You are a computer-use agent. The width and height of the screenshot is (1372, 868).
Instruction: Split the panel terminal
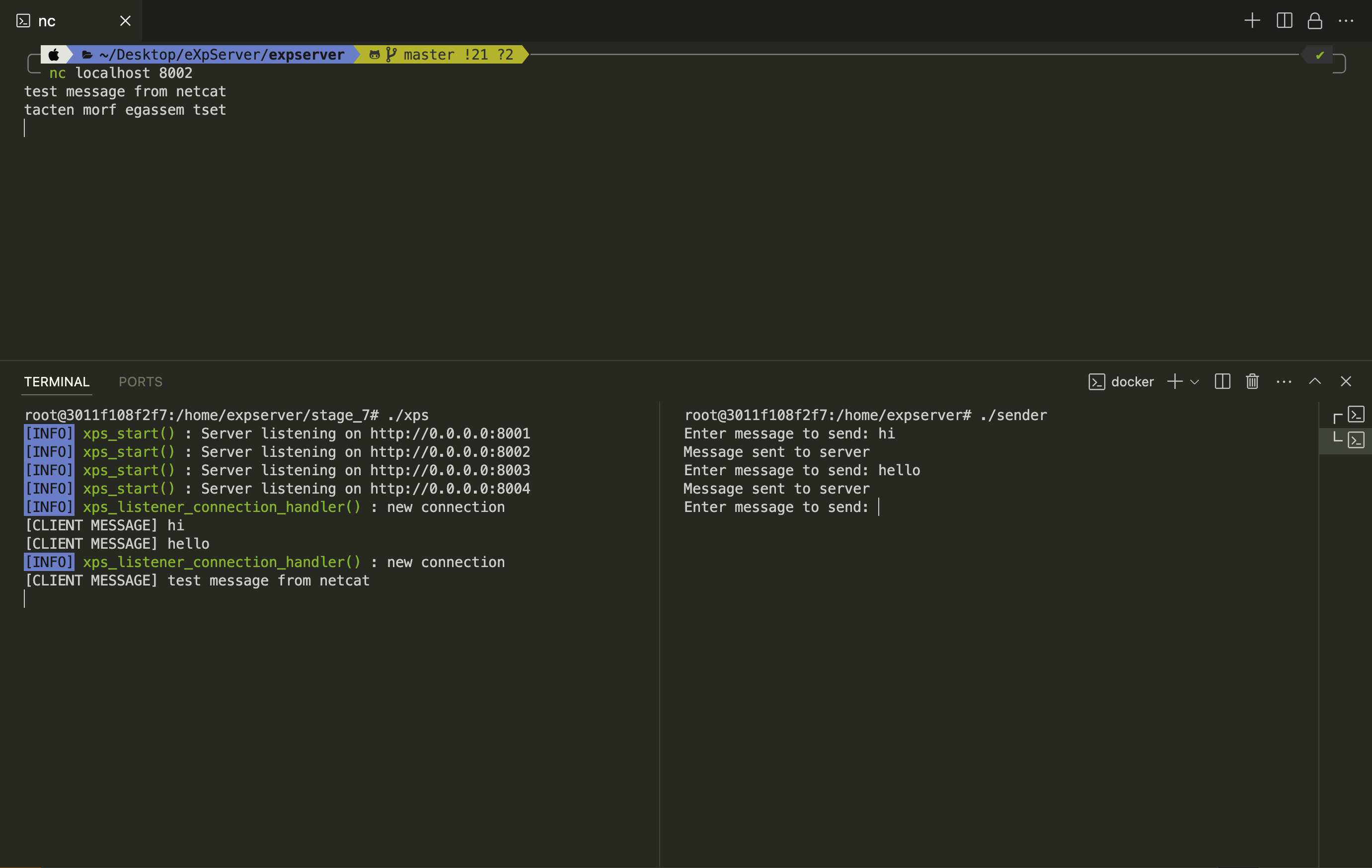click(x=1222, y=381)
